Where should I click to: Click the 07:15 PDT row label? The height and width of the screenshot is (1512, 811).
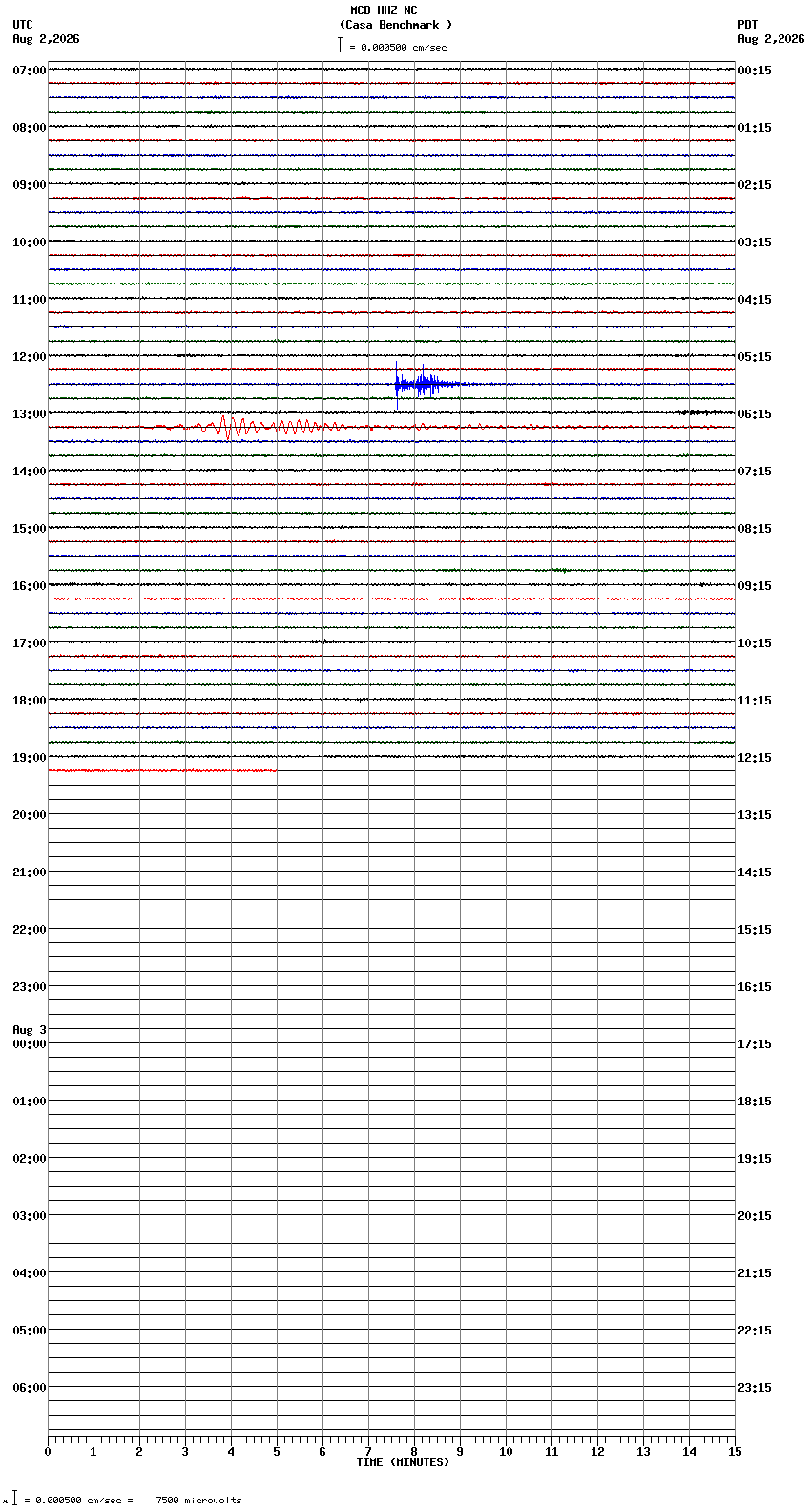click(x=755, y=472)
